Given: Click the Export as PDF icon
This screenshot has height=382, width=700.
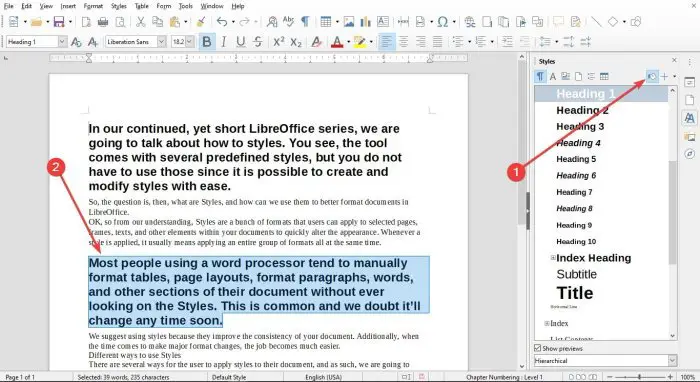Looking at the screenshot, I should 86,21.
